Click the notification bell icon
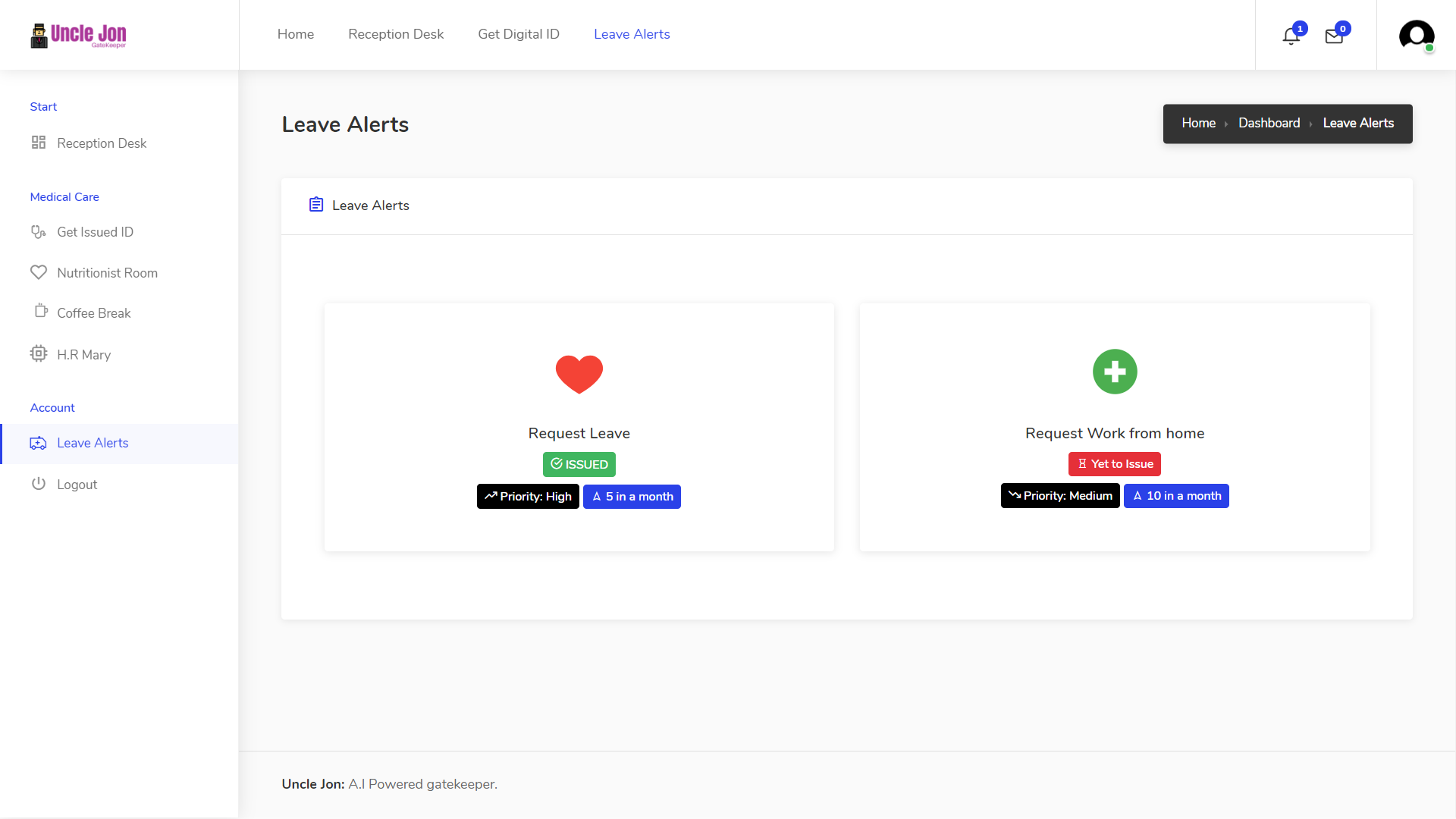The image size is (1456, 819). pyautogui.click(x=1291, y=36)
